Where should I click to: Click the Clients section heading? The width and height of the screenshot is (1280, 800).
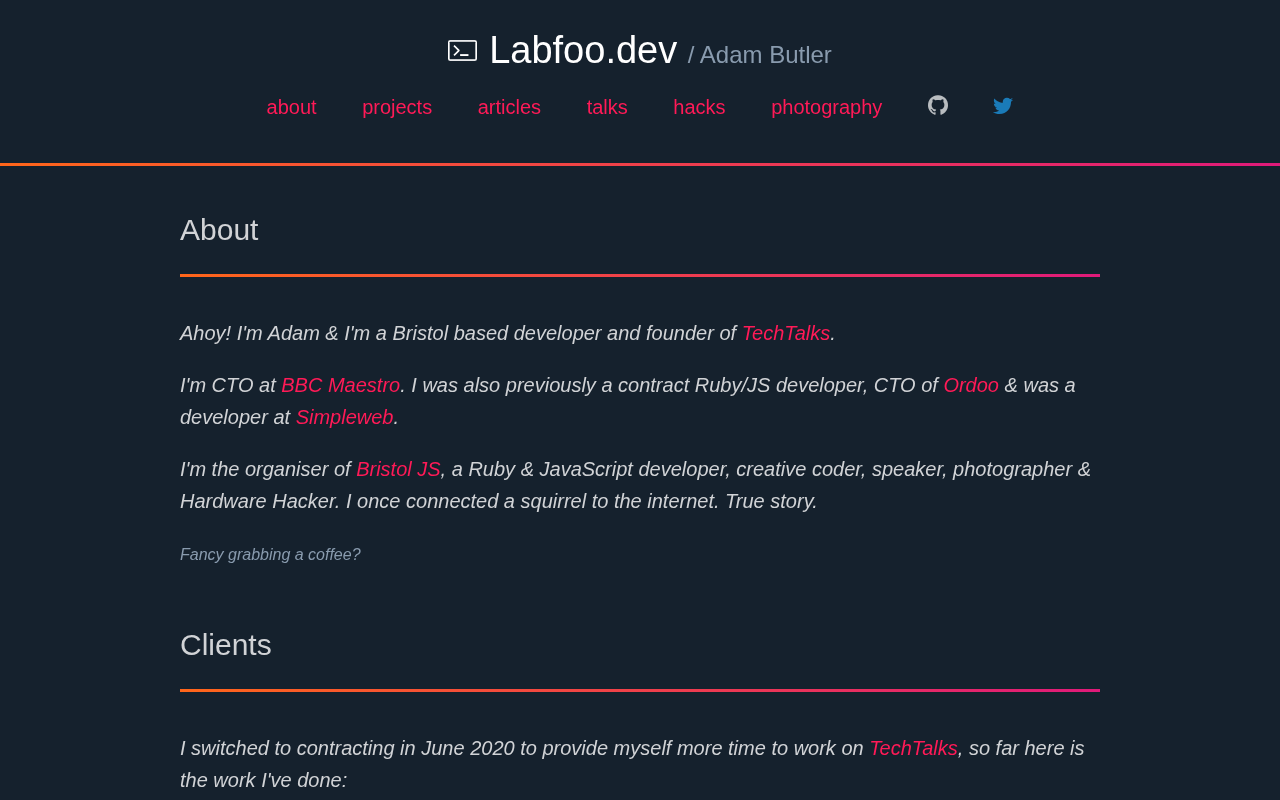point(226,645)
